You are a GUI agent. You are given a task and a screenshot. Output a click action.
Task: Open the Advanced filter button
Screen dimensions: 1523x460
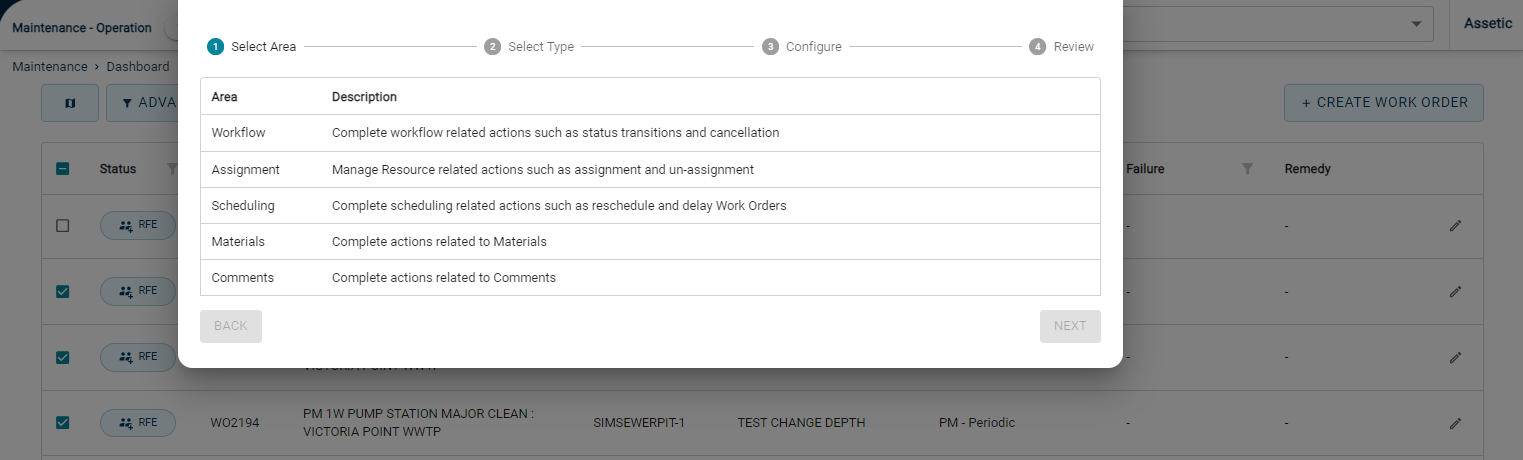[x=142, y=103]
